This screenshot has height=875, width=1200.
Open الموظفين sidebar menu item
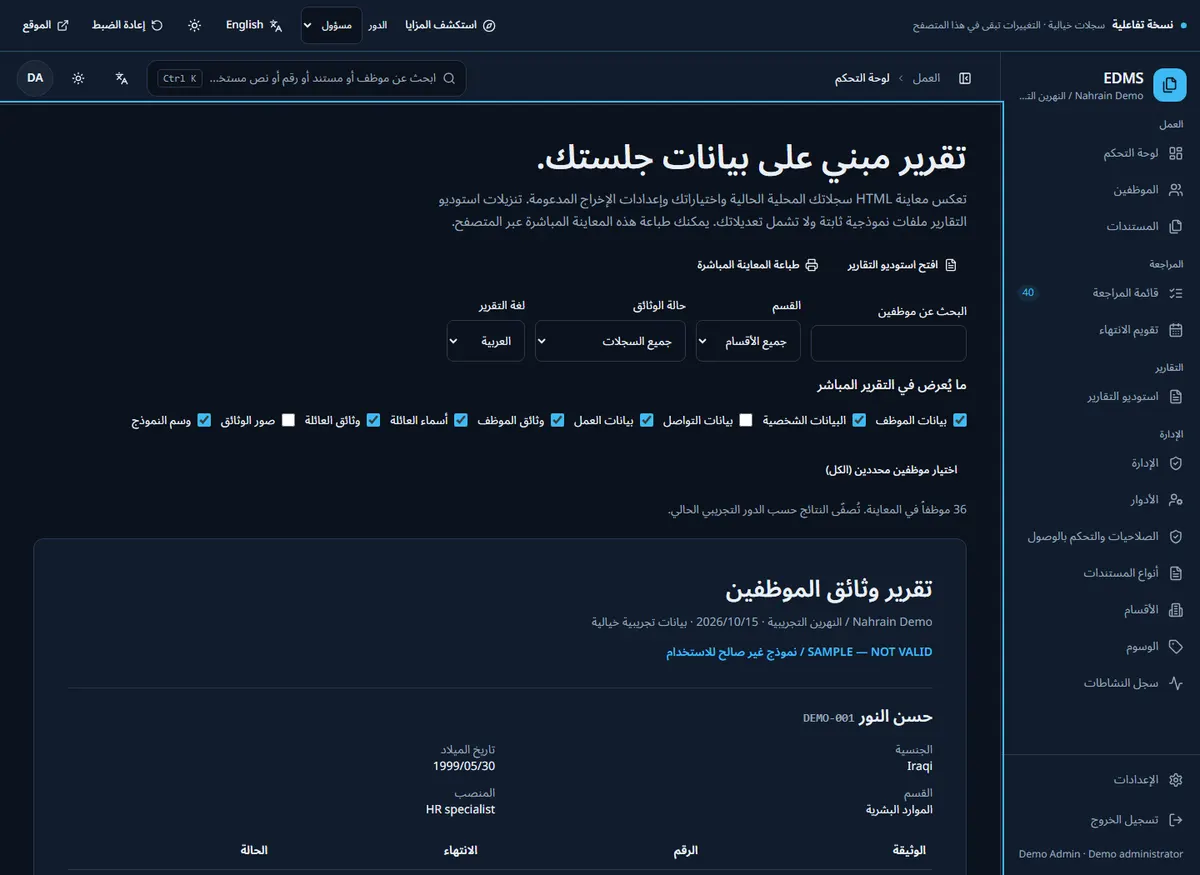click(x=1100, y=190)
